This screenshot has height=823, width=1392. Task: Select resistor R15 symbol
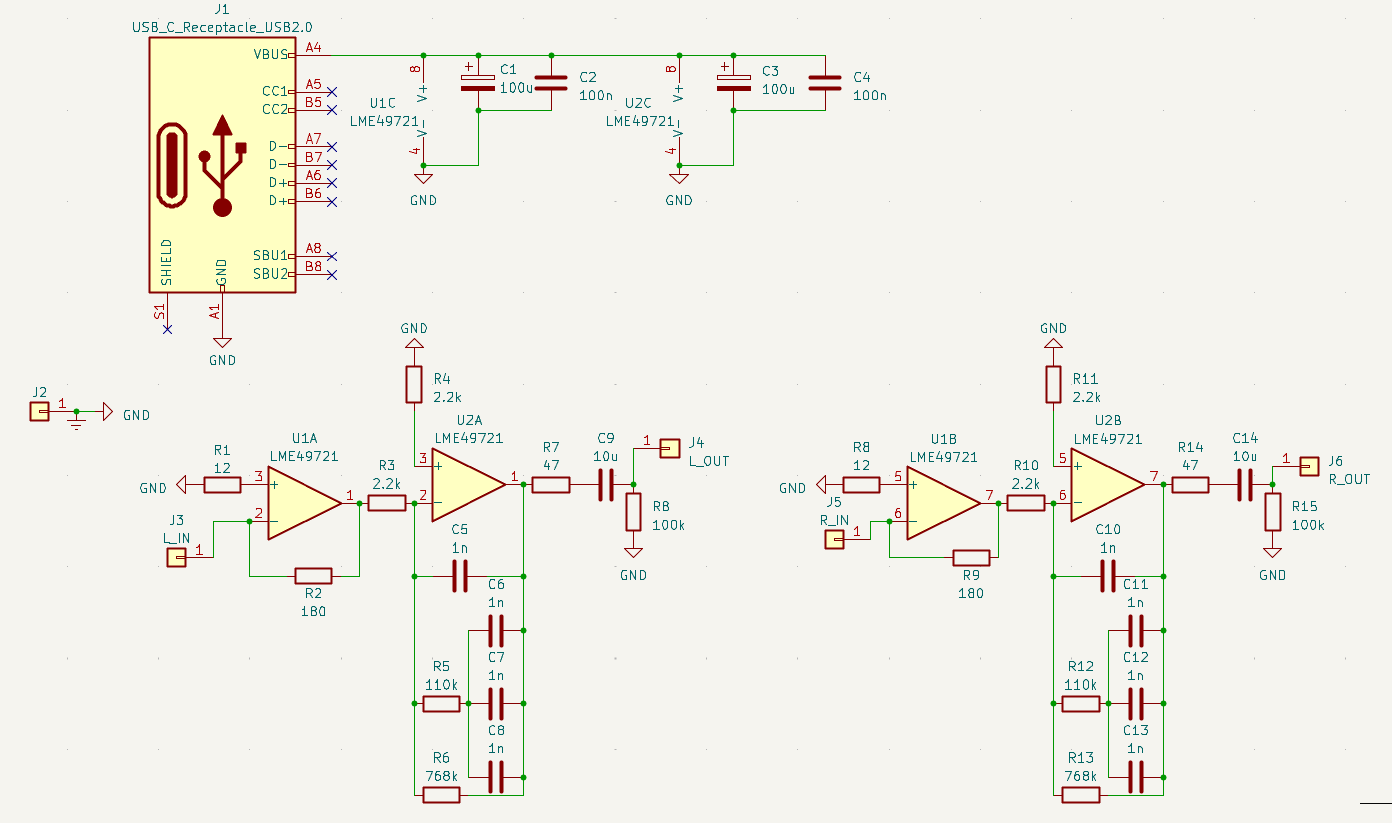(x=1272, y=512)
